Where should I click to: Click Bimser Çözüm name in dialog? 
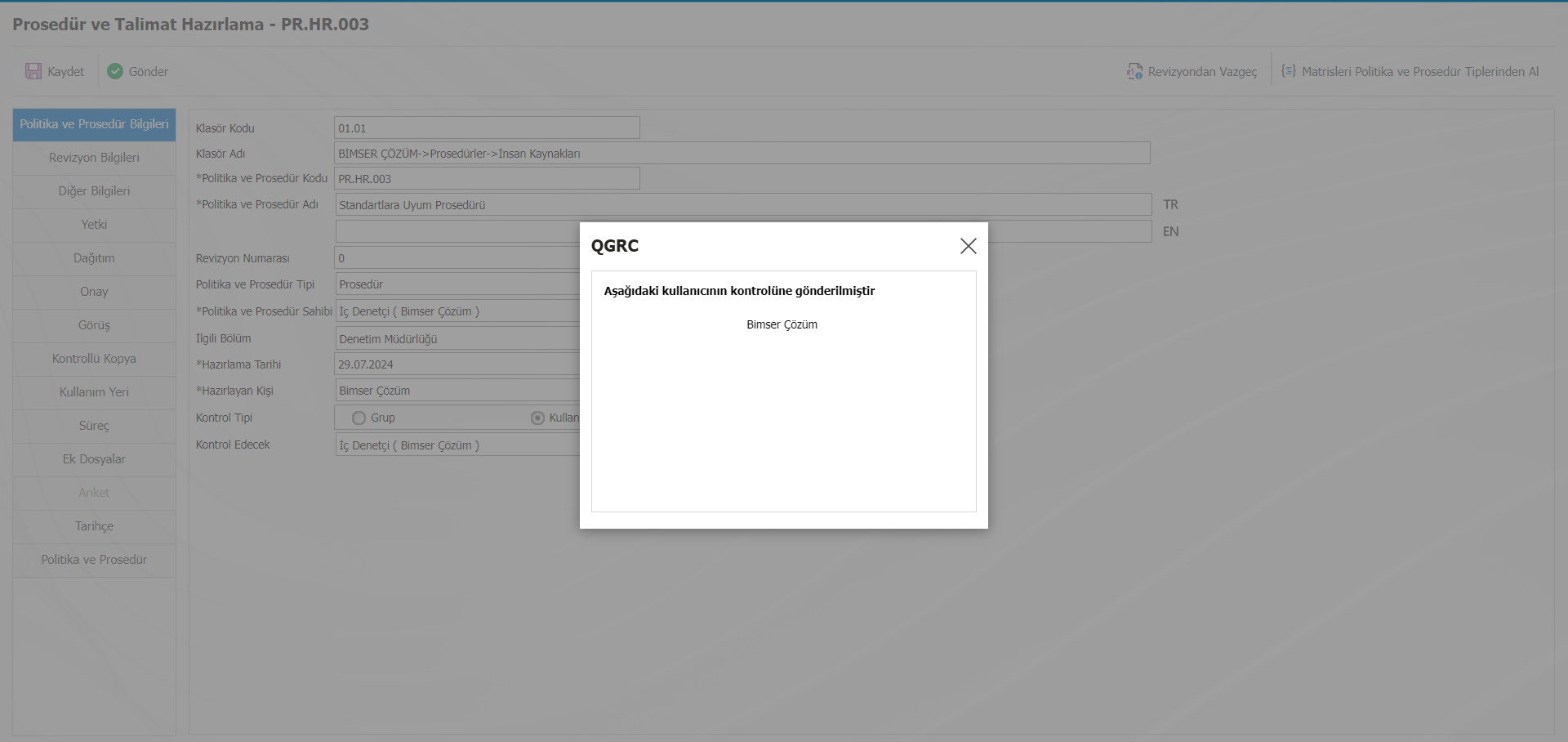[782, 324]
